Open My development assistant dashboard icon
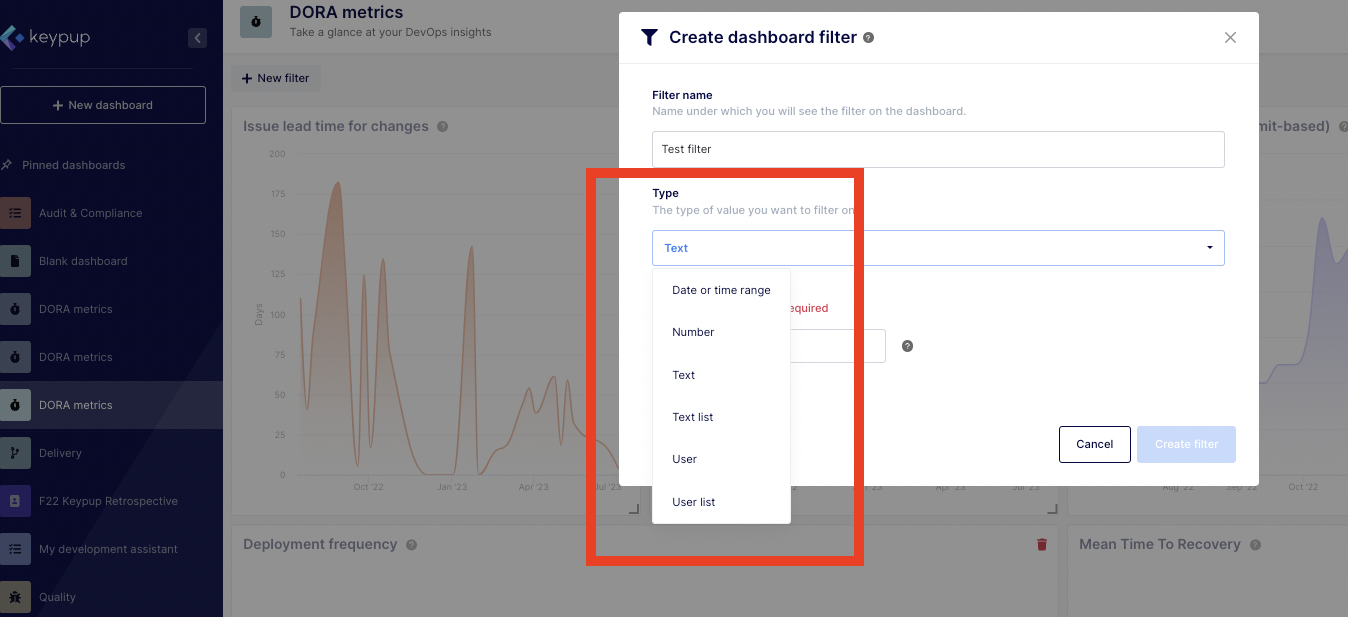1348x617 pixels. 15,549
